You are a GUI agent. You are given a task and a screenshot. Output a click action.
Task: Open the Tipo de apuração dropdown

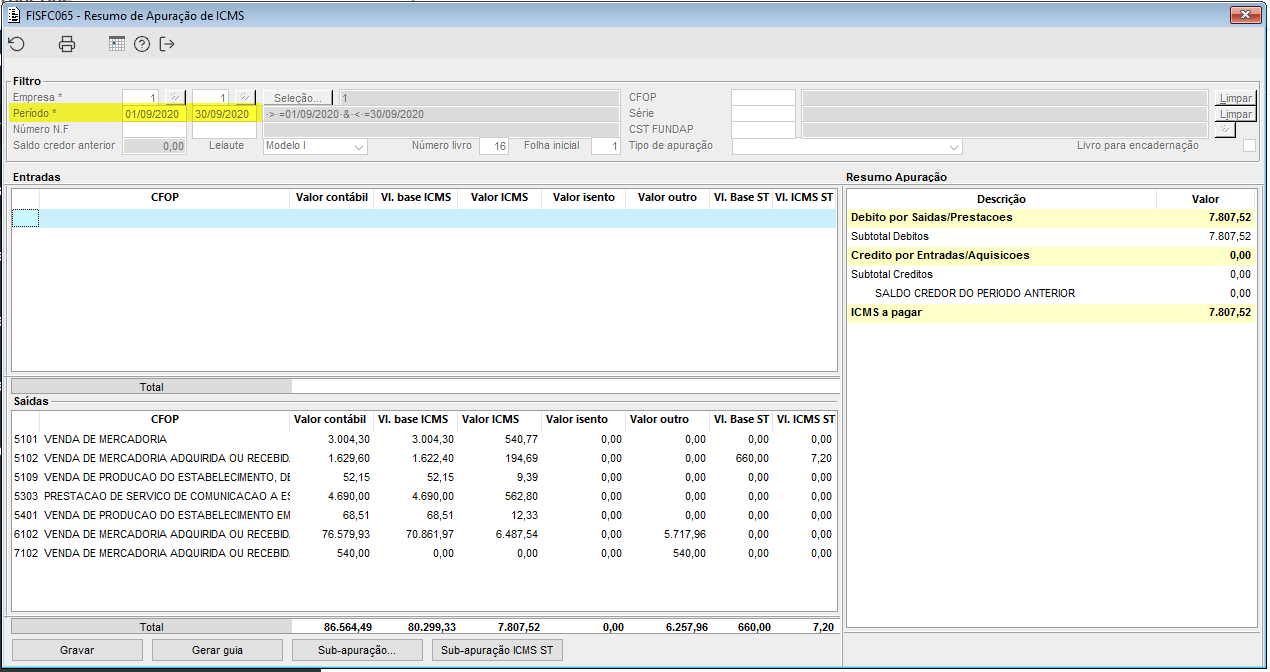[x=847, y=146]
